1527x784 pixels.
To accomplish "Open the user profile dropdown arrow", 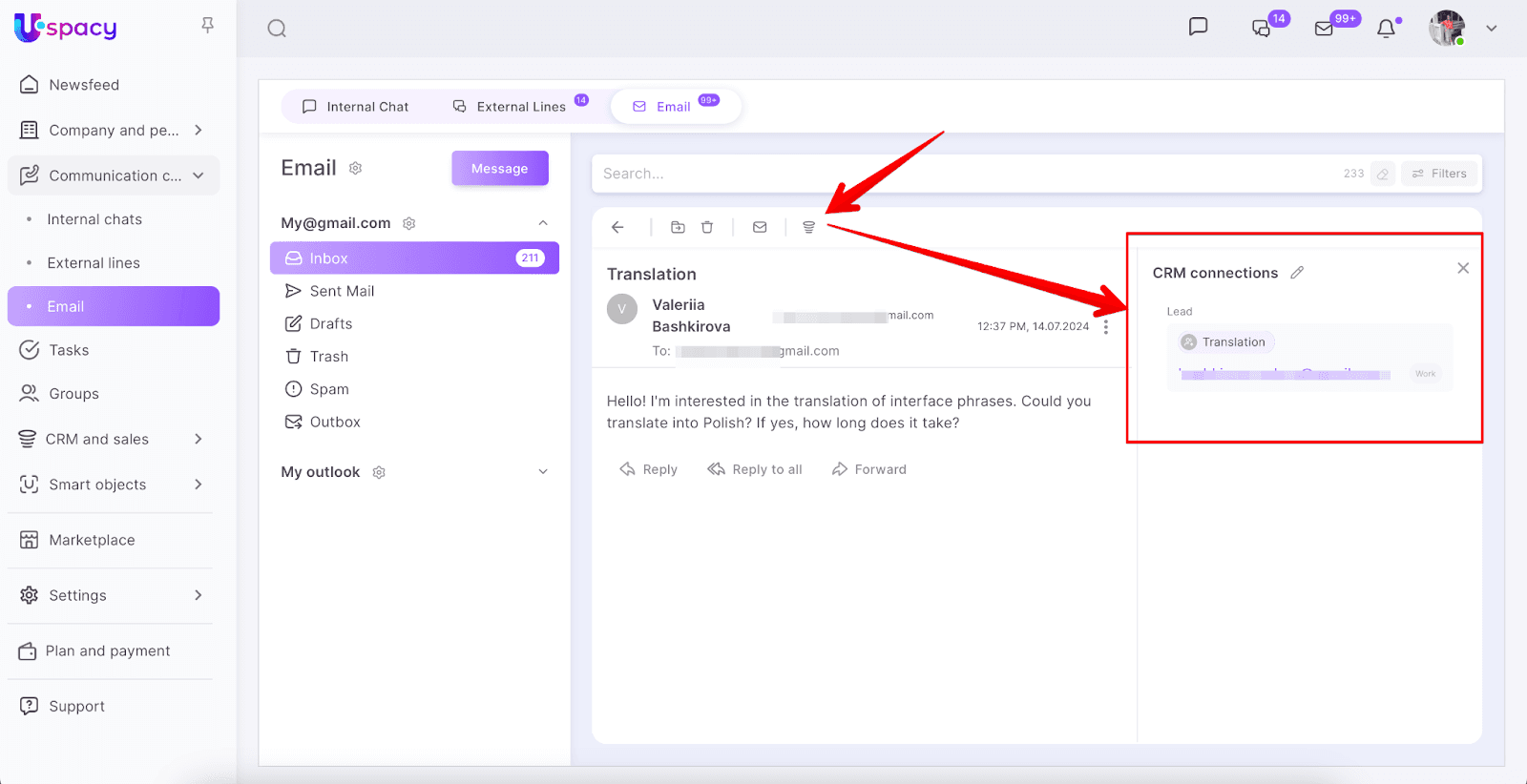I will [x=1491, y=29].
